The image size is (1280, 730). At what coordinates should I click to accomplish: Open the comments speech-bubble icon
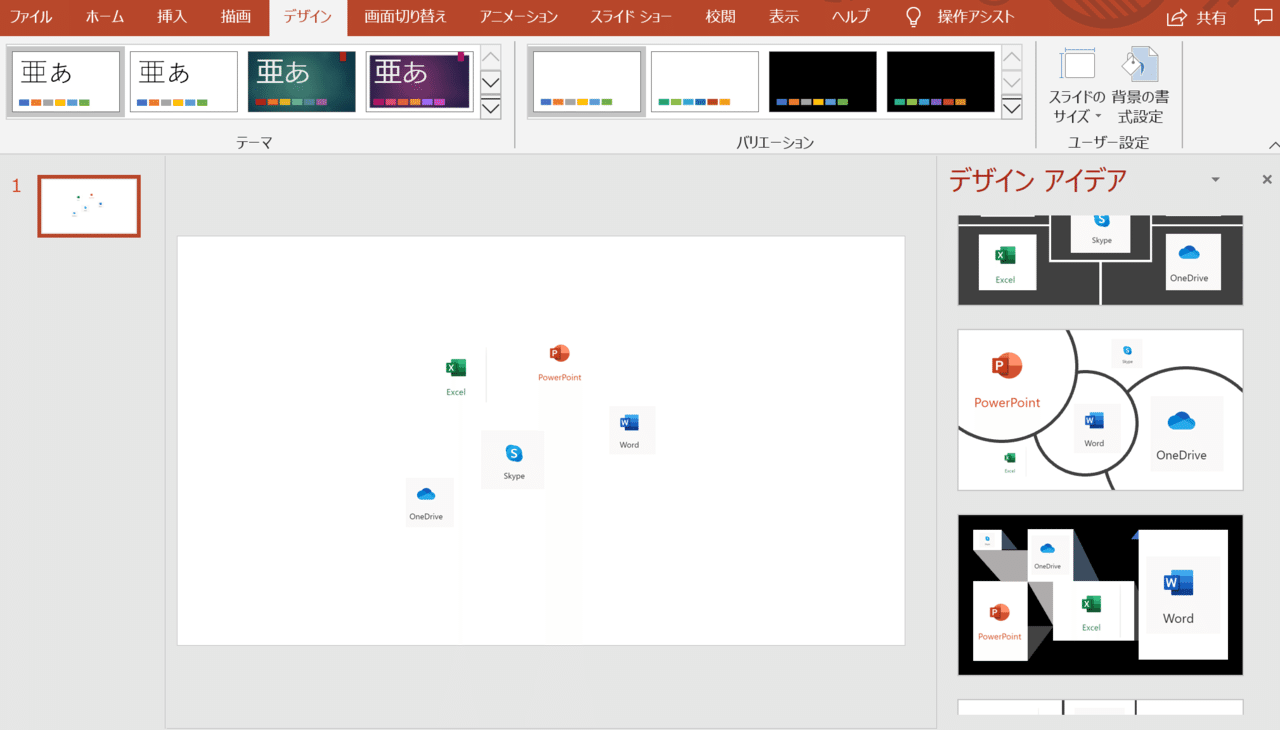[1264, 18]
